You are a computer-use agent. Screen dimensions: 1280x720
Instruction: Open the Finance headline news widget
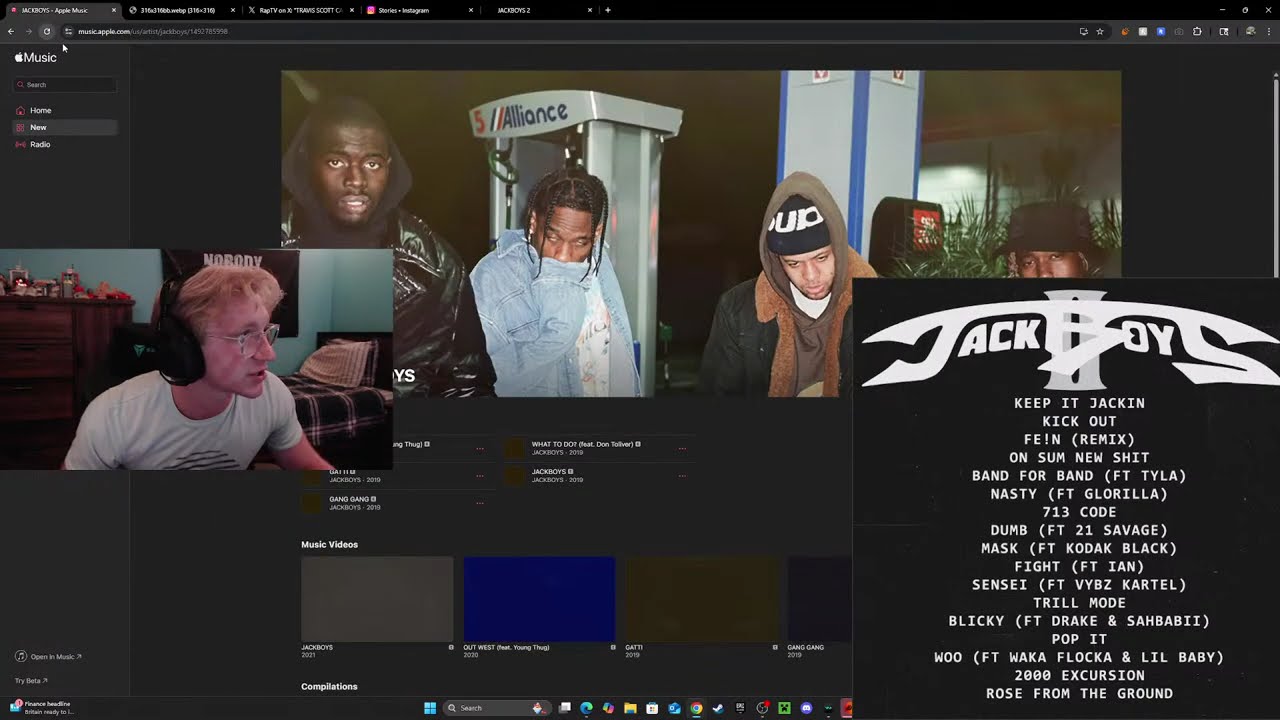pos(44,708)
